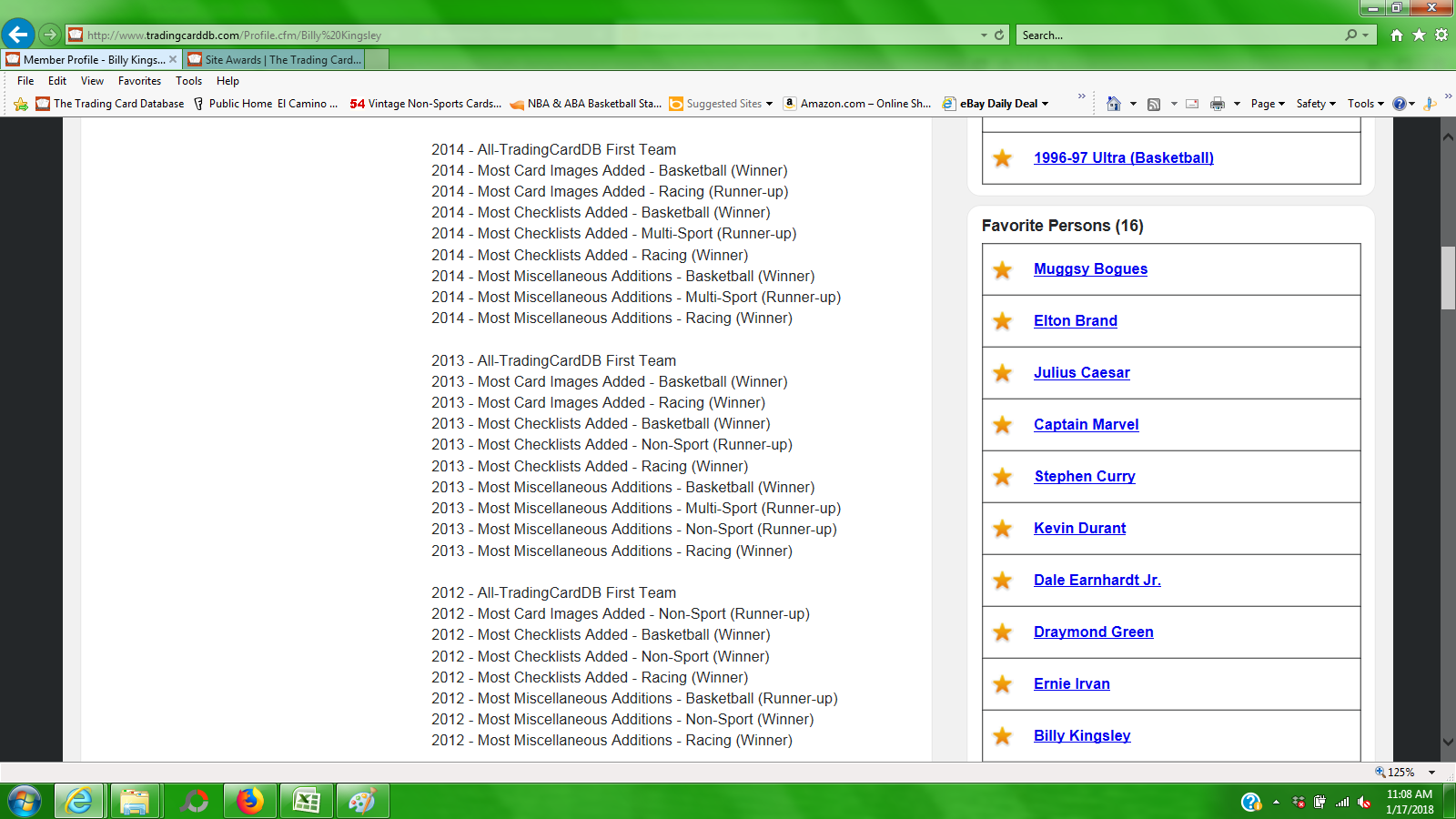Click the star icon beside Elton Brand

1003,321
